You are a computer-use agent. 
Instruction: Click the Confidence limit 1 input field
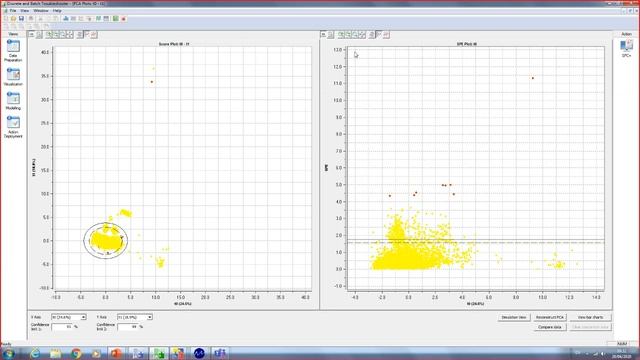[62, 327]
